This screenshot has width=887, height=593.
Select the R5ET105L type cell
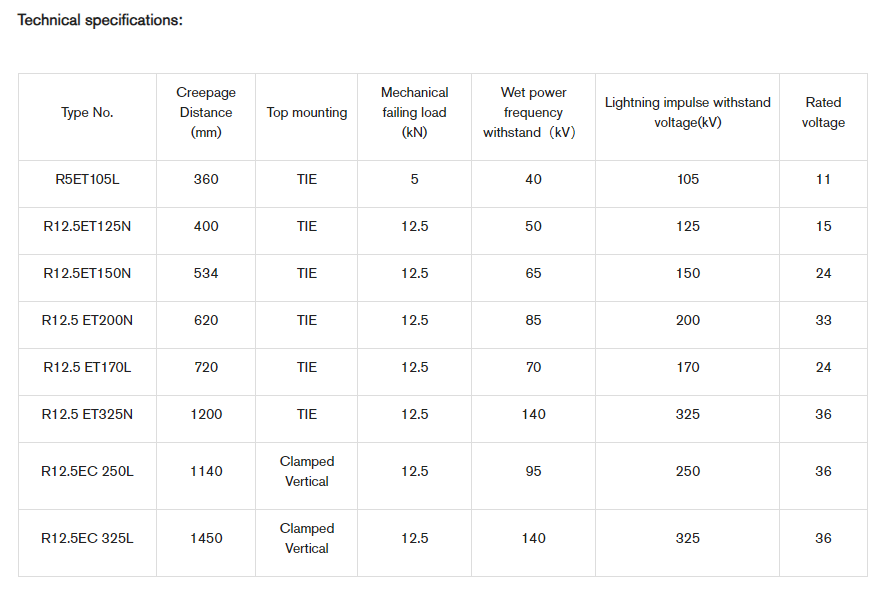click(87, 179)
